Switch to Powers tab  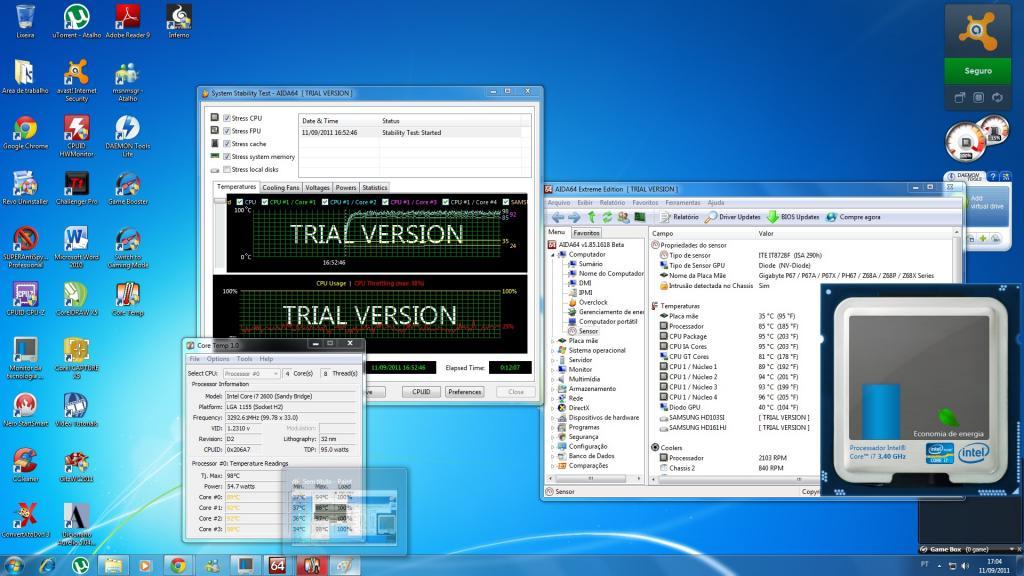345,187
